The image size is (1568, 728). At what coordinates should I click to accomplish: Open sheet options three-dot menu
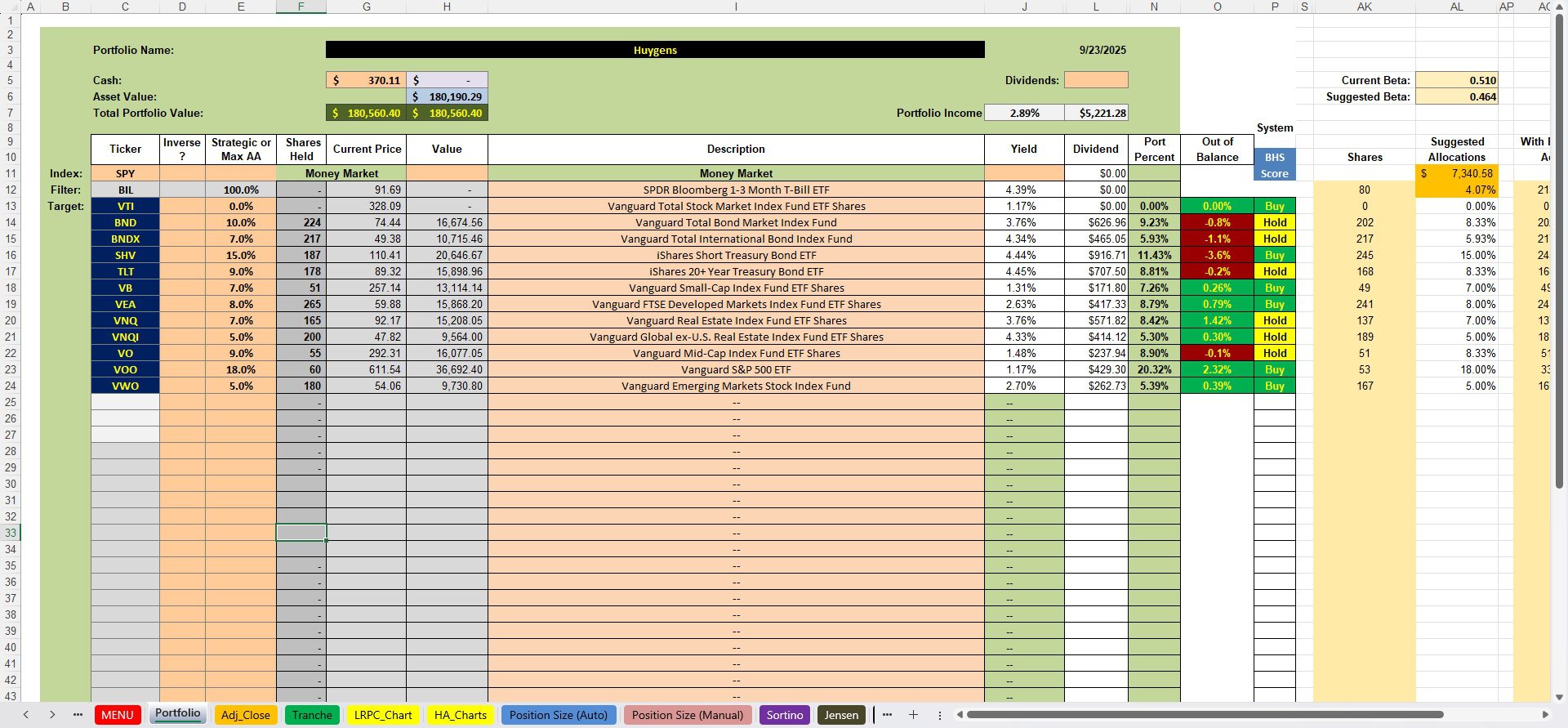939,715
